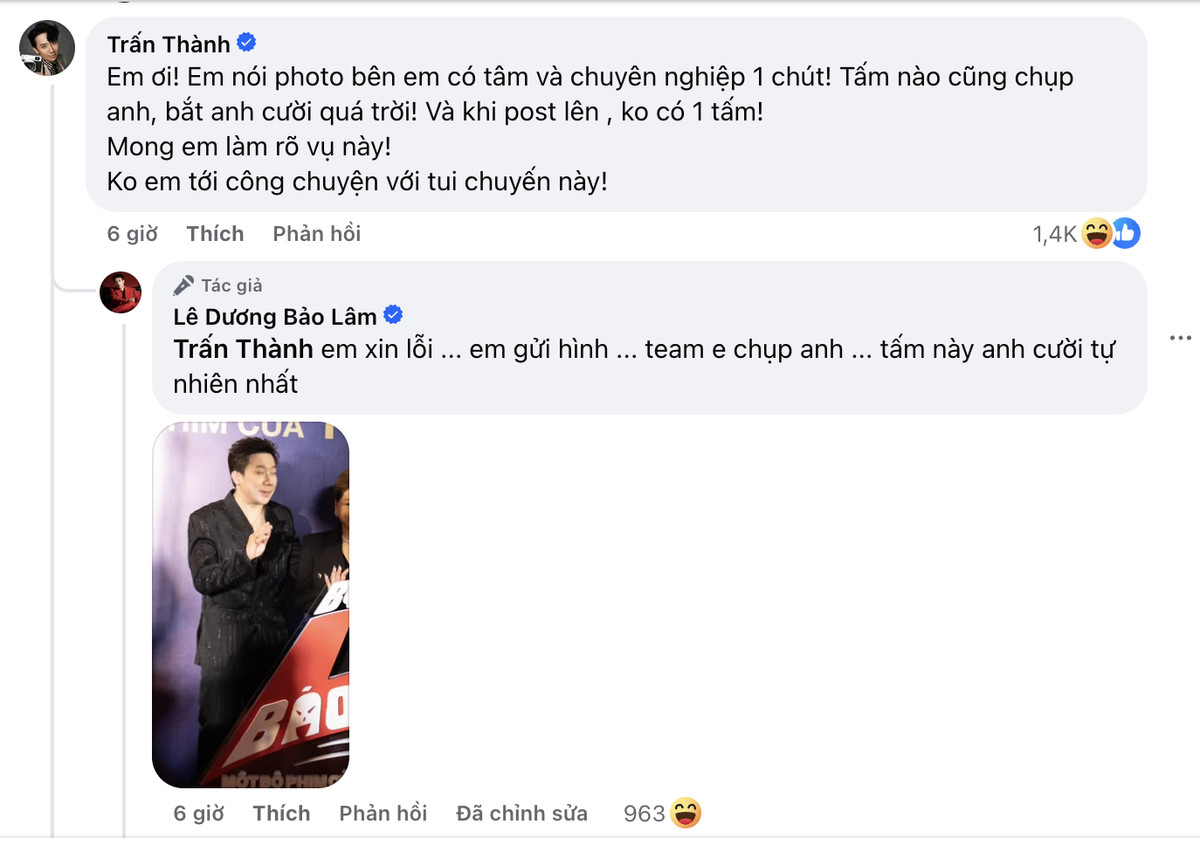Image resolution: width=1200 pixels, height=845 pixels.
Task: Click the Trấn Thành mention in the reply
Action: pyautogui.click(x=244, y=350)
